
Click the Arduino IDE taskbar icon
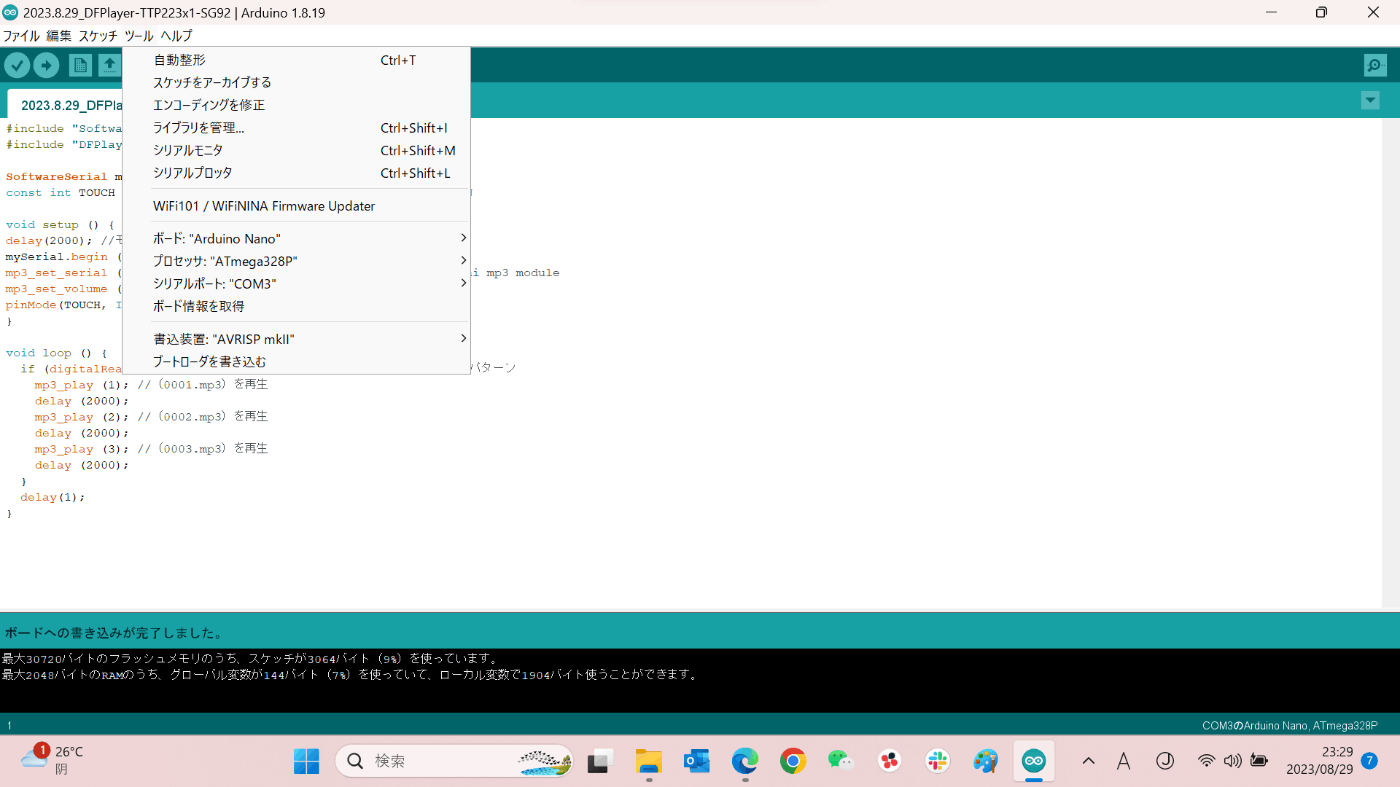1033,761
